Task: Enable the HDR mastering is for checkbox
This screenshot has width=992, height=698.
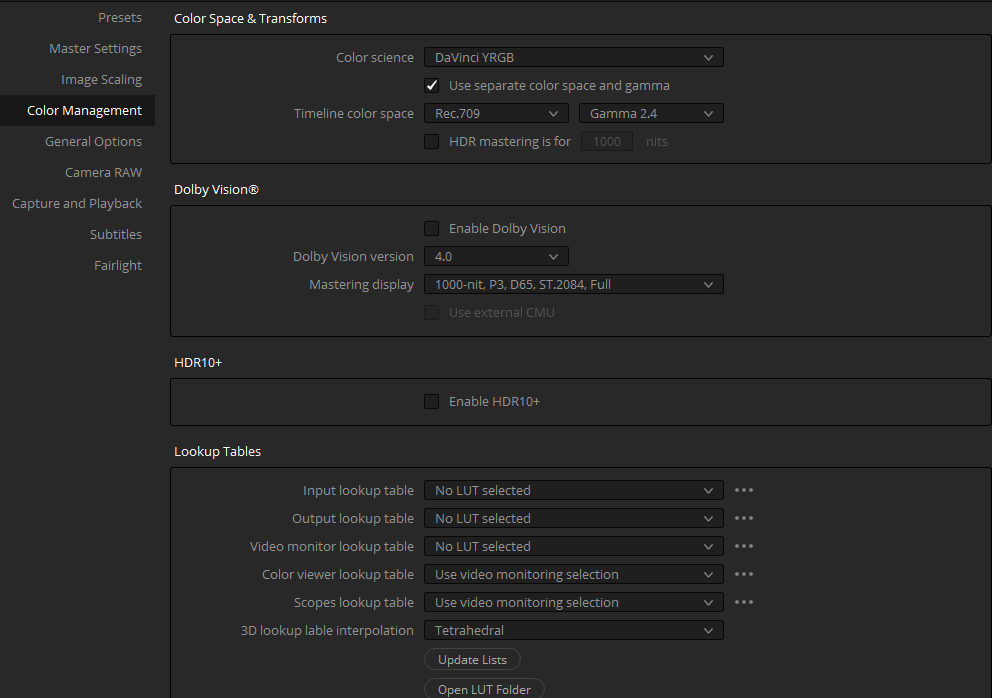Action: pyautogui.click(x=431, y=141)
